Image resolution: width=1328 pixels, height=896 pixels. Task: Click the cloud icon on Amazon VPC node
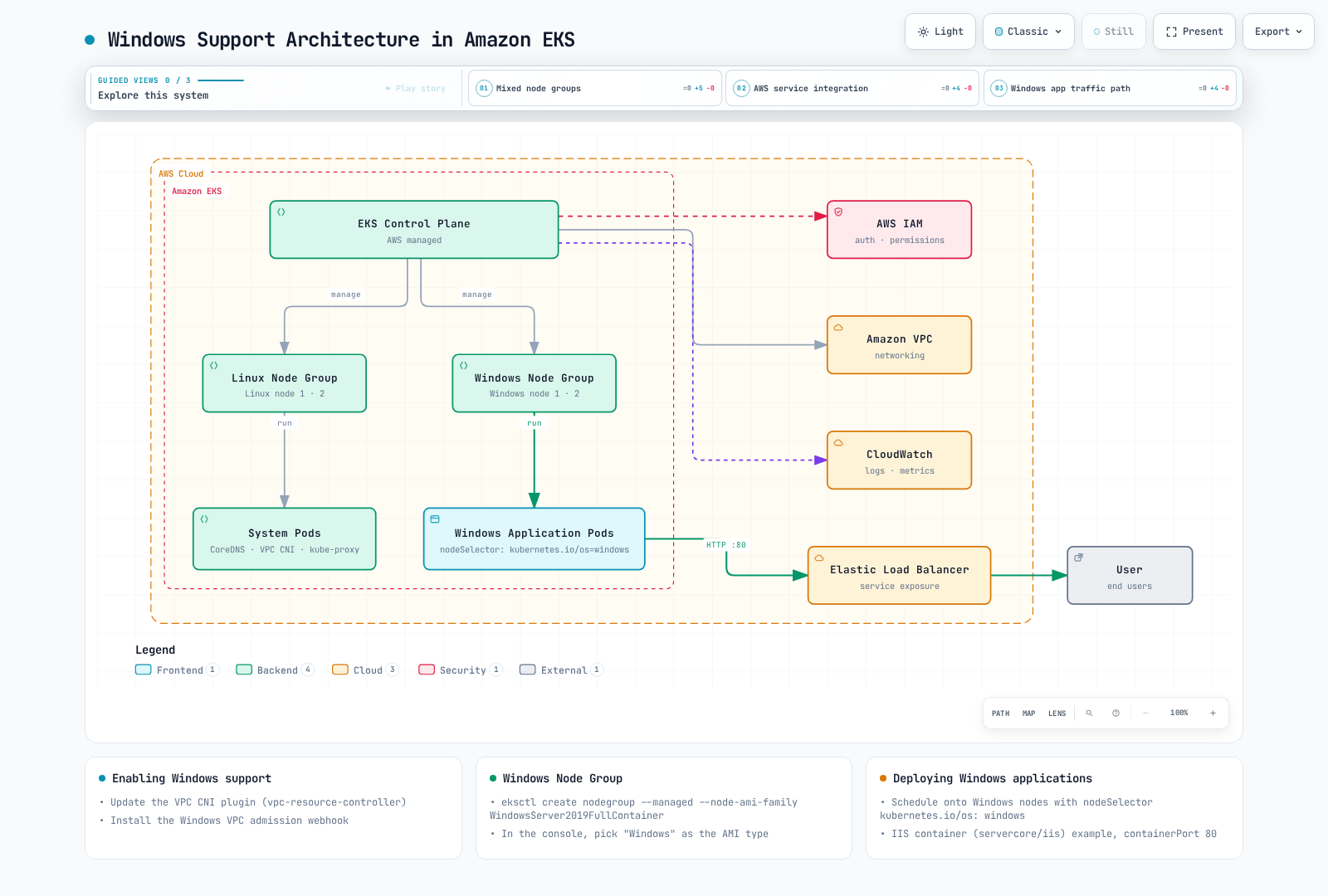(838, 328)
